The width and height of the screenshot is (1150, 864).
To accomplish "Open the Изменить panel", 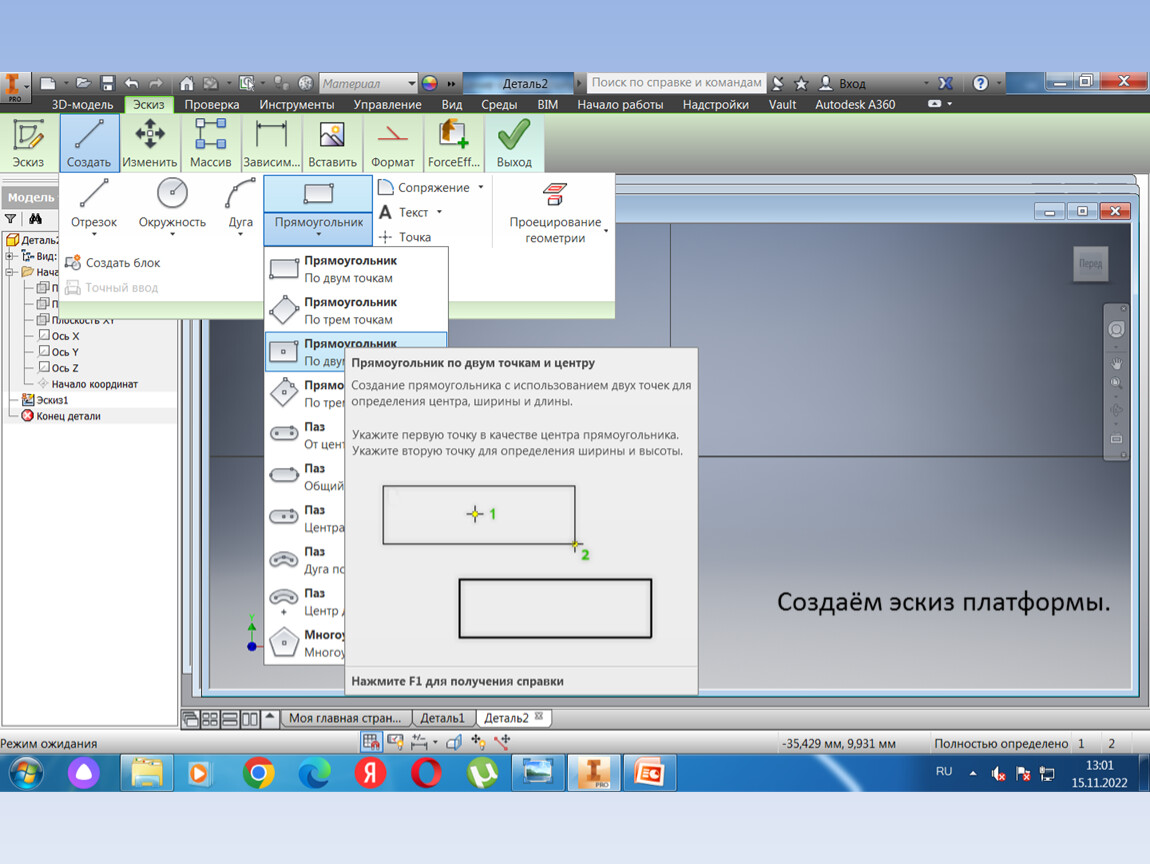I will point(150,144).
